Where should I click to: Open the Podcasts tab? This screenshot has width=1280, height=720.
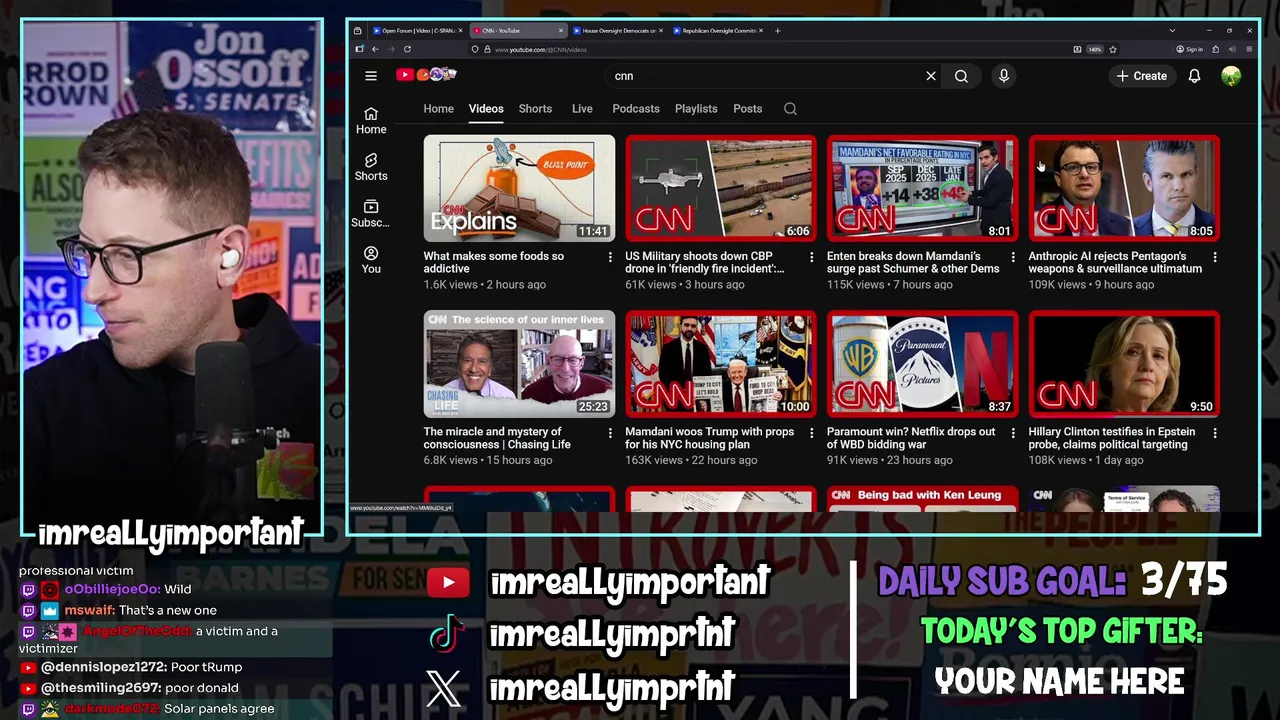click(x=636, y=109)
